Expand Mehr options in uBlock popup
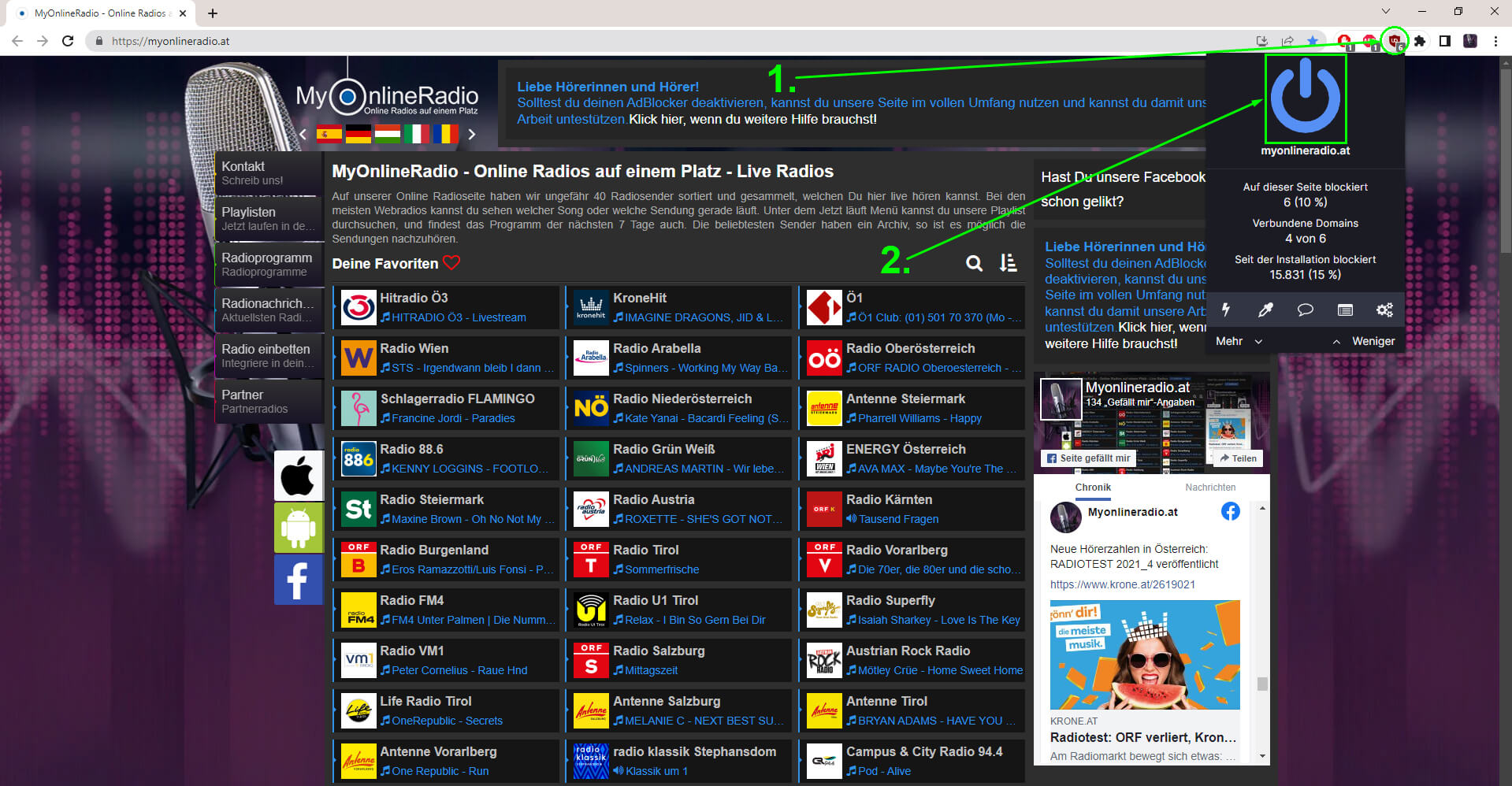Image resolution: width=1512 pixels, height=786 pixels. click(1239, 341)
